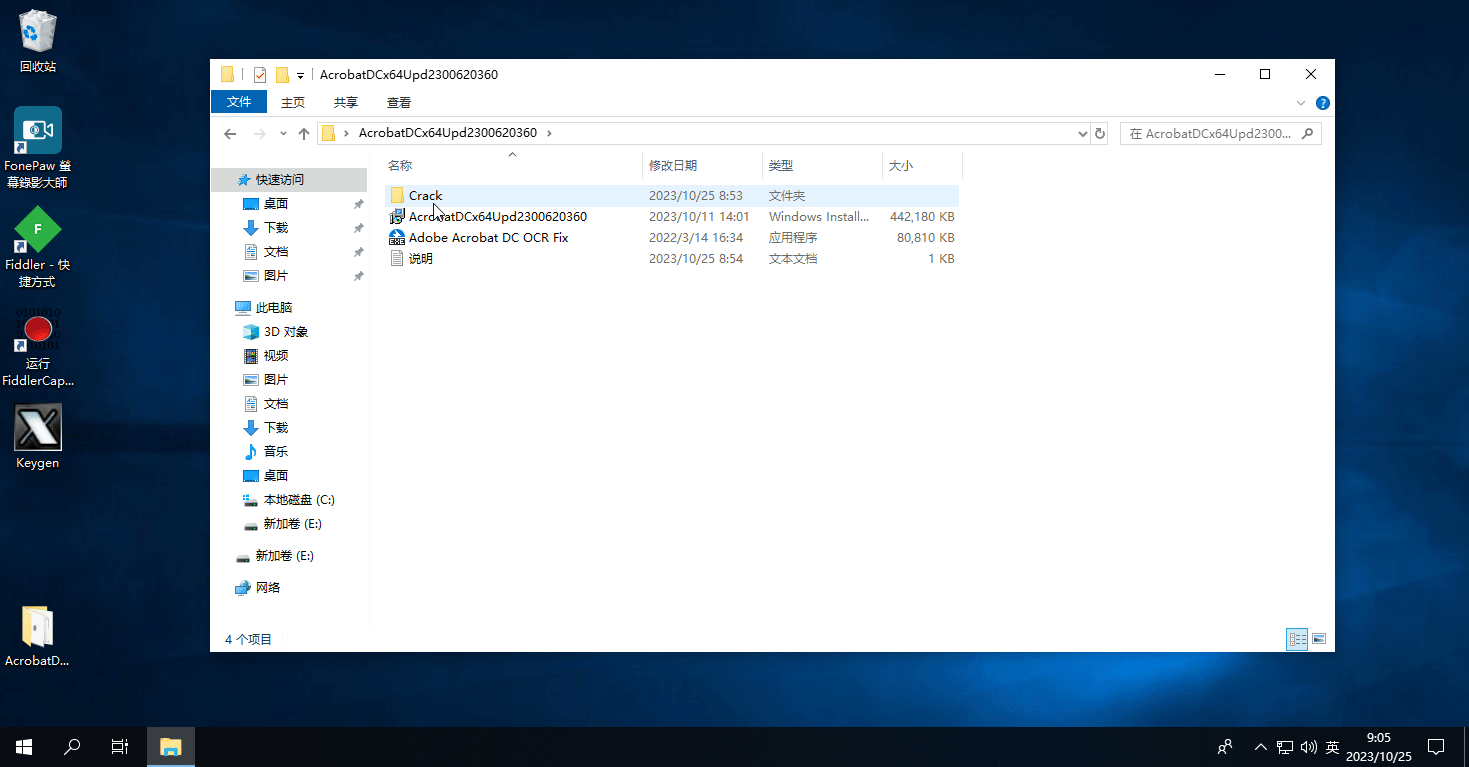Expand the address bar history dropdown
The height and width of the screenshot is (767, 1469).
1083,133
